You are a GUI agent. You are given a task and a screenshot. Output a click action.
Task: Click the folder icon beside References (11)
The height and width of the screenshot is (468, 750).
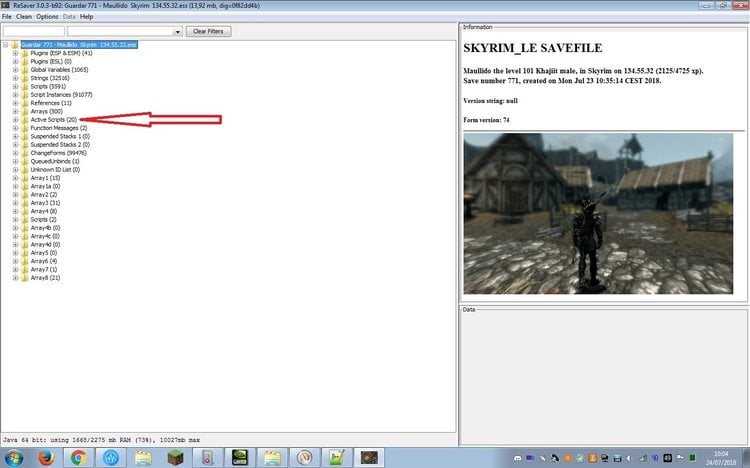click(24, 103)
